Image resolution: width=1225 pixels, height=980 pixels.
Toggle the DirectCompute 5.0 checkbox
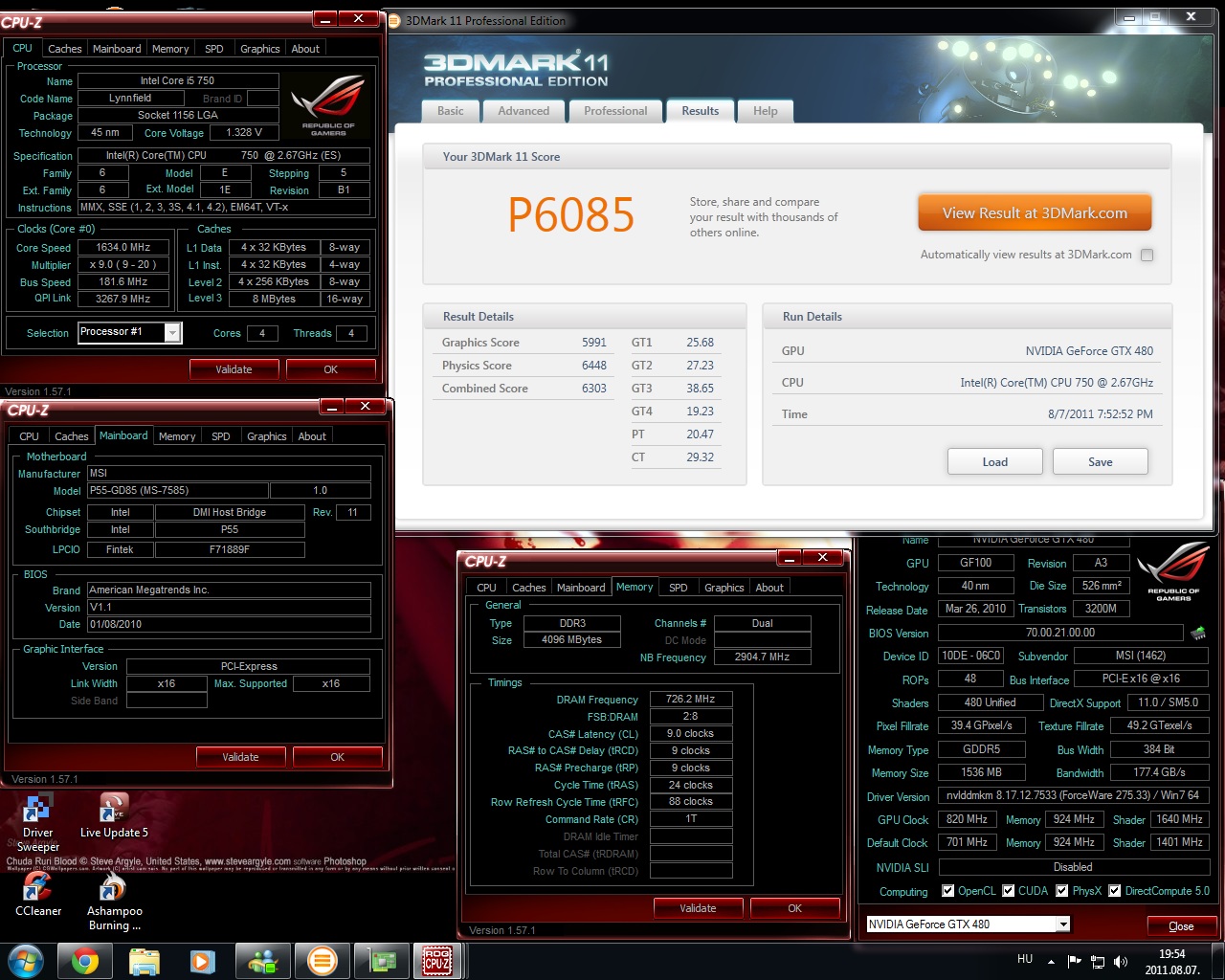1115,891
